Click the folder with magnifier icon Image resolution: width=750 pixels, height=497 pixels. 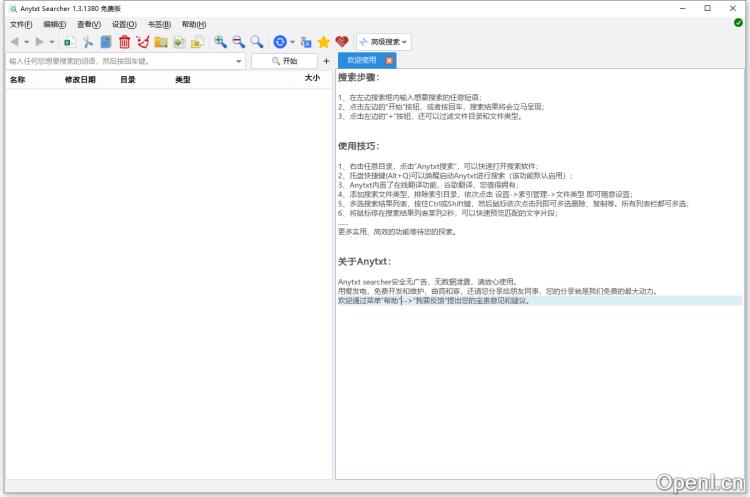161,42
